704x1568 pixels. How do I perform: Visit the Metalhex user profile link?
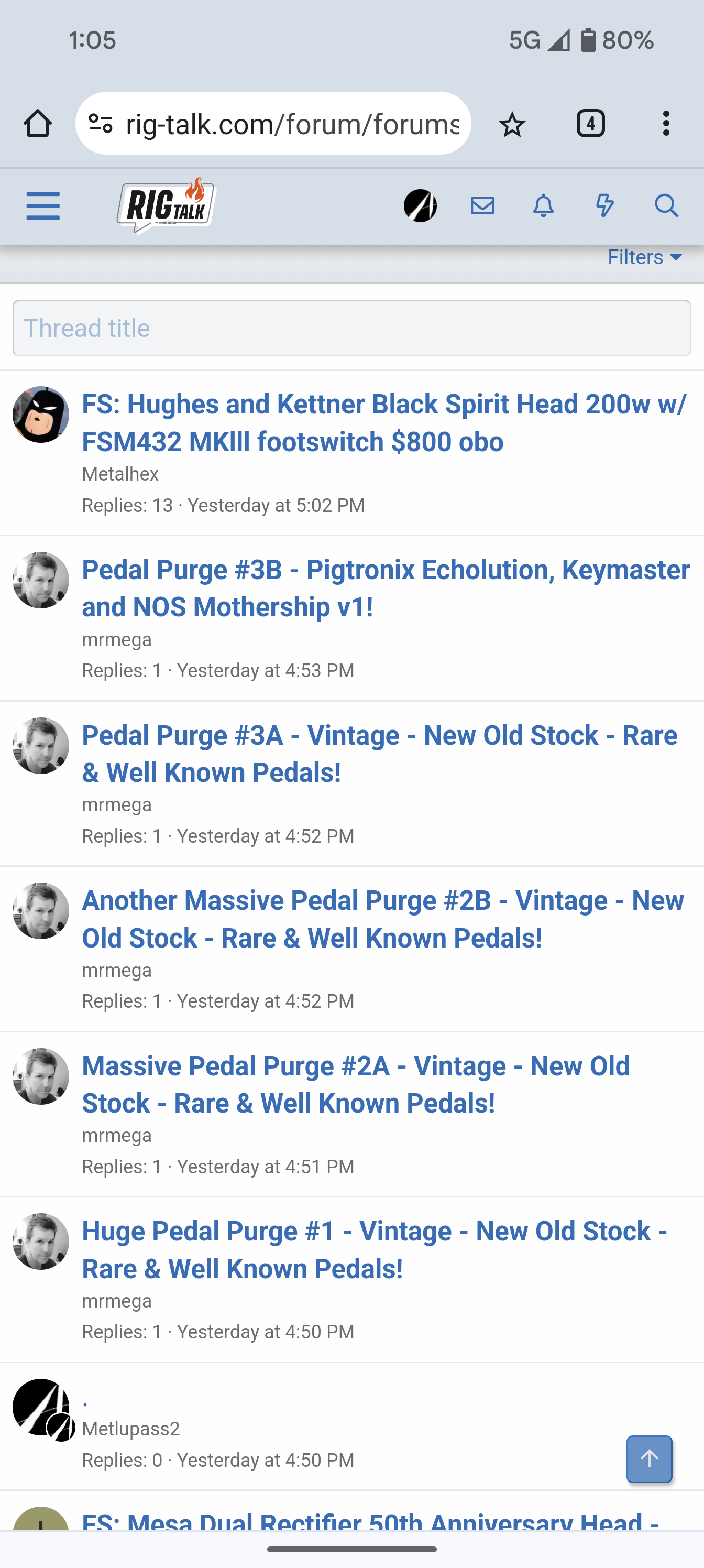tap(120, 474)
